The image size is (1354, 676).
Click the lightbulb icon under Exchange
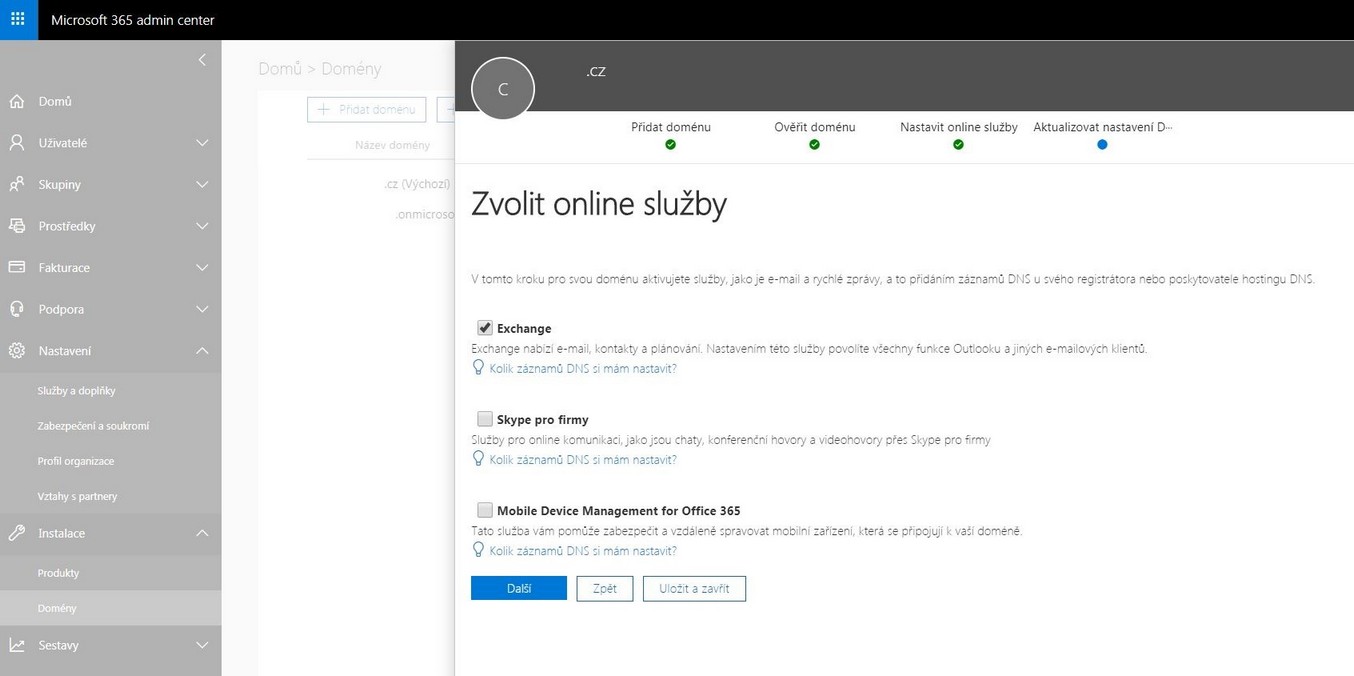point(478,368)
